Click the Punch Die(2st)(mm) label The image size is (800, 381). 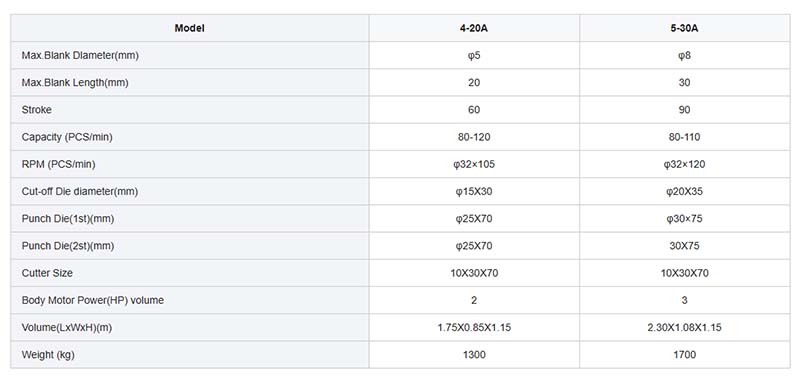pyautogui.click(x=68, y=246)
